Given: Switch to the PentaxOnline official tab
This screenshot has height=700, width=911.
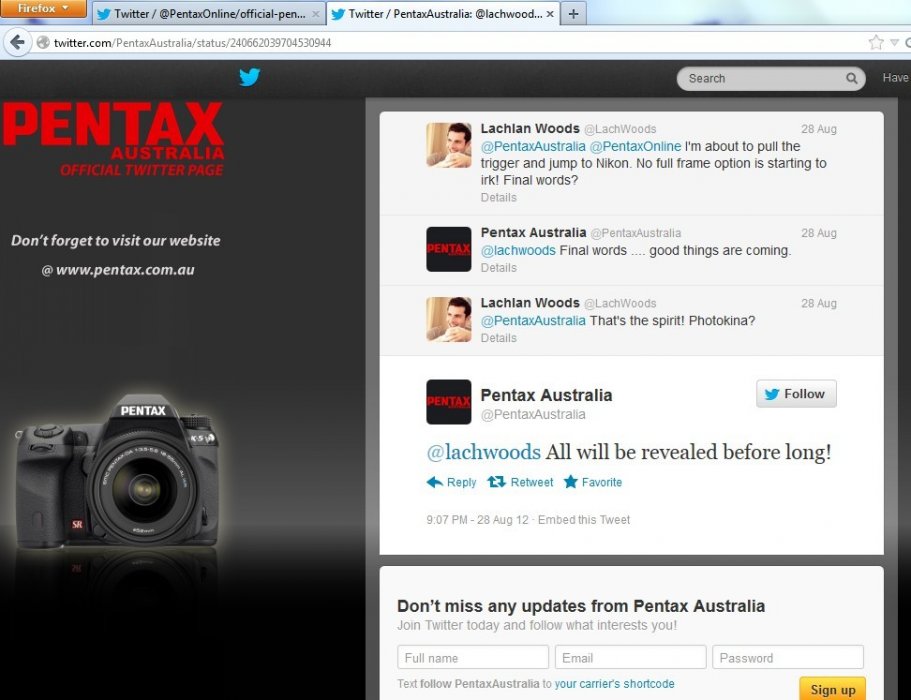Looking at the screenshot, I should click(x=206, y=14).
